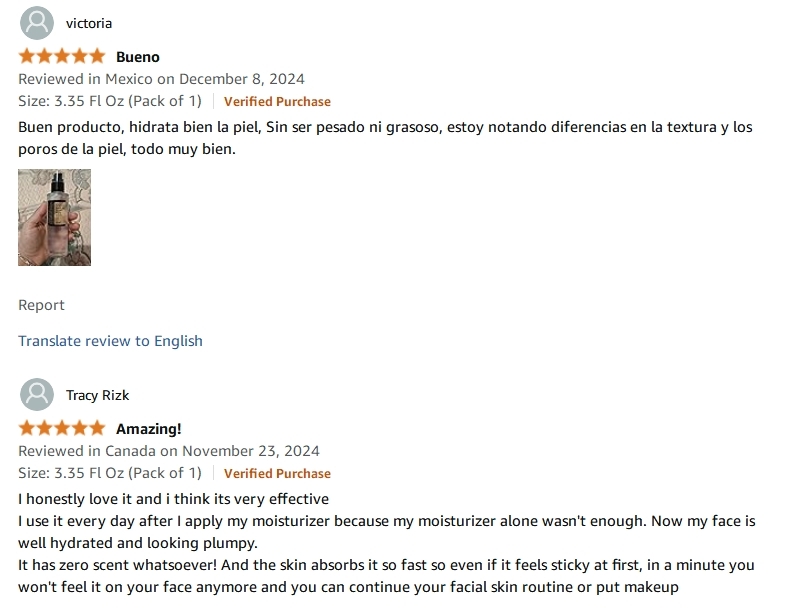Translate review to English
The image size is (804, 613).
(x=110, y=341)
